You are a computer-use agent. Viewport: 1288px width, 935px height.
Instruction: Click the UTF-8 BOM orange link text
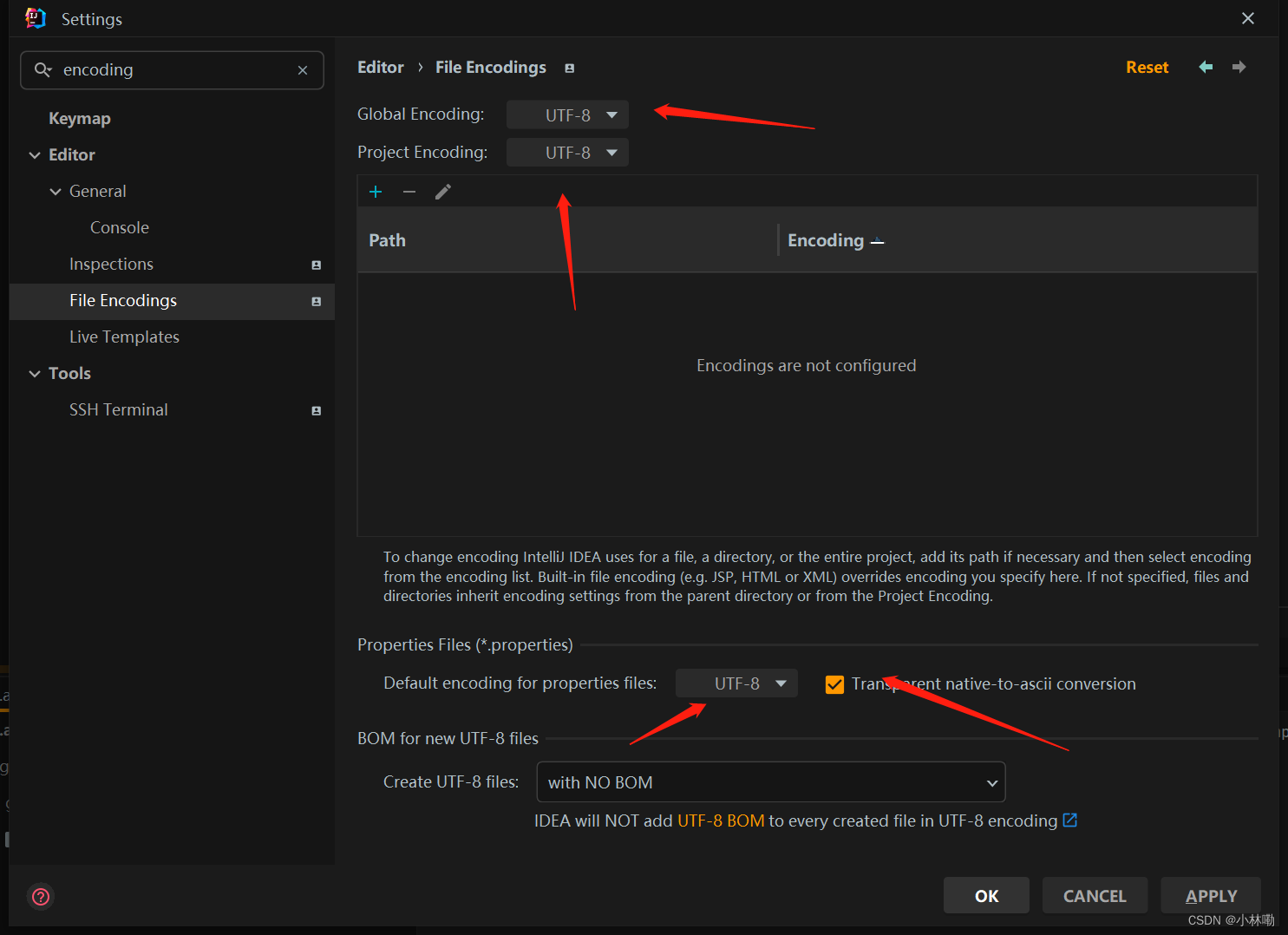click(721, 821)
